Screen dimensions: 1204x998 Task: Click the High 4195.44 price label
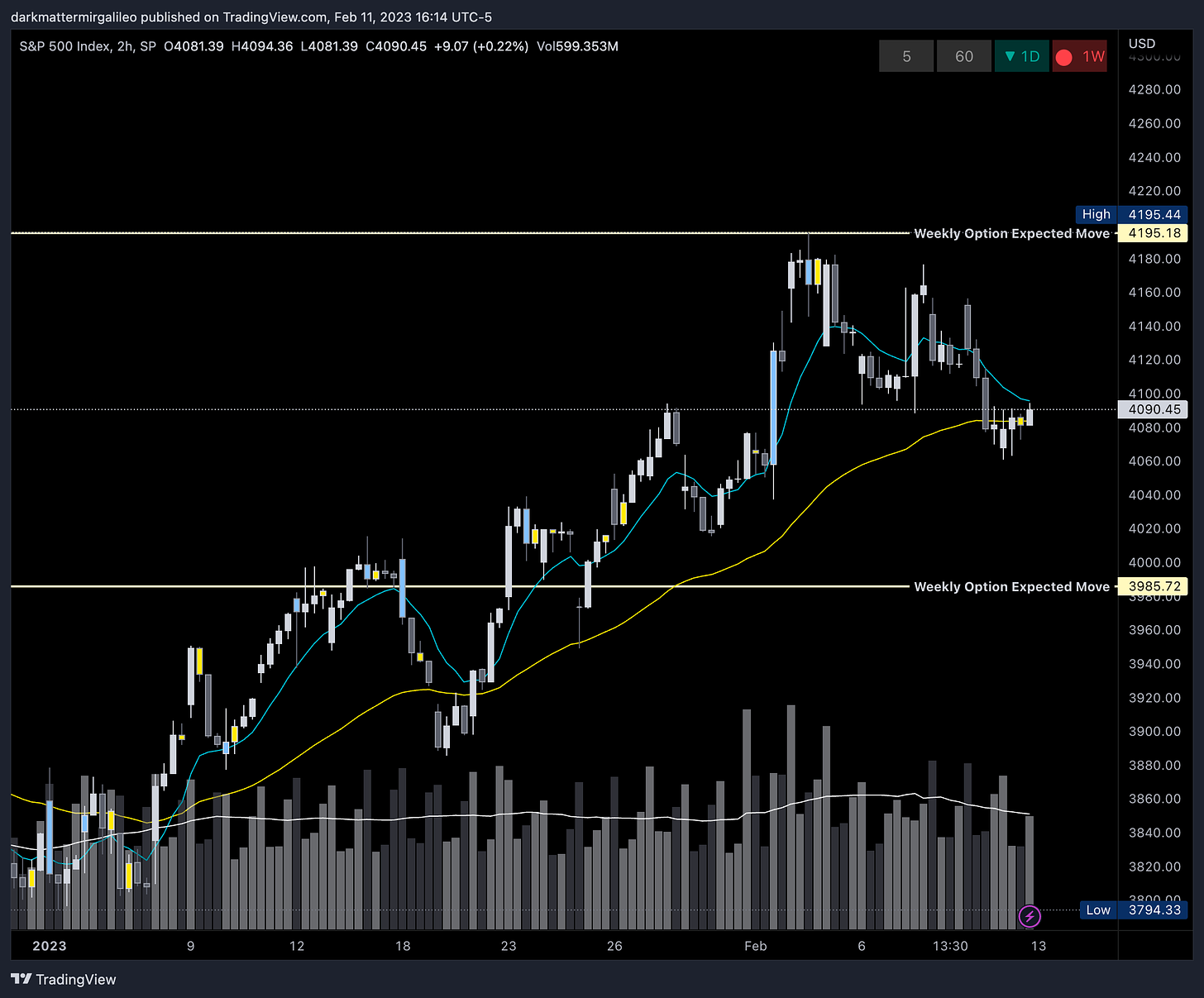(1132, 214)
